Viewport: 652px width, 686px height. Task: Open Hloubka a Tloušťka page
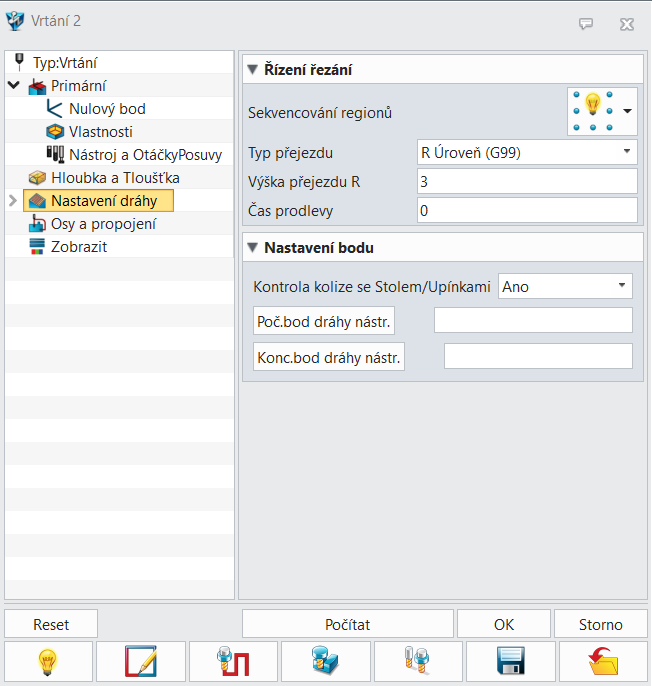(115, 178)
